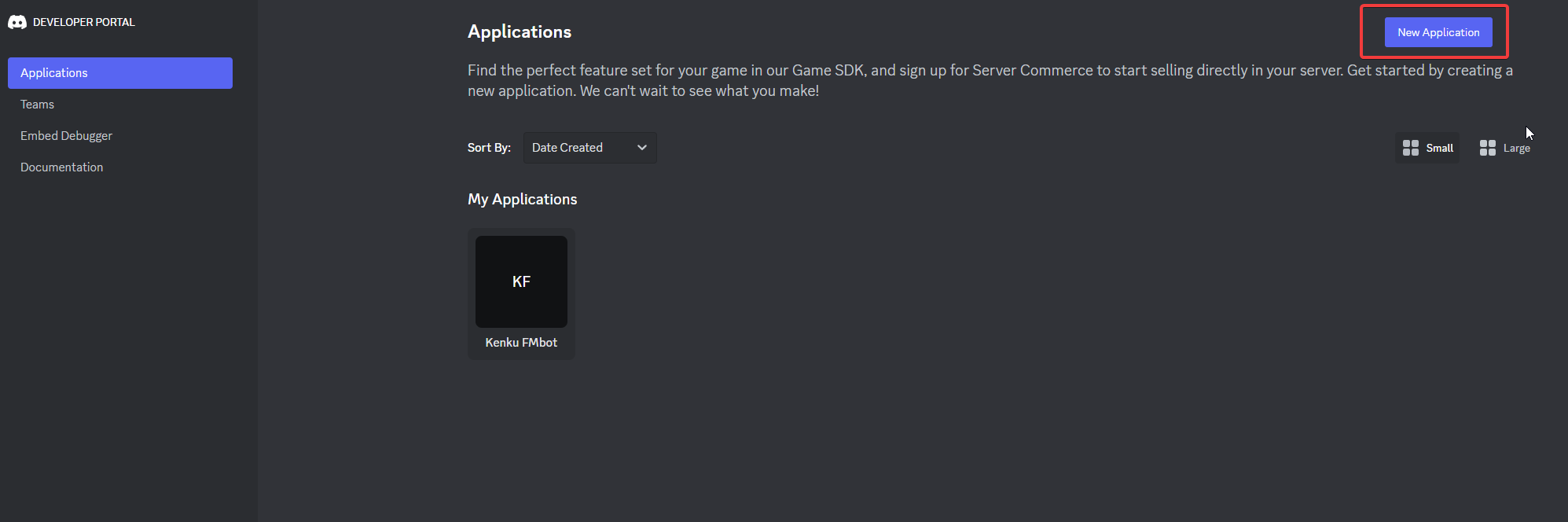Open Embed Debugger from the sidebar

click(x=66, y=136)
